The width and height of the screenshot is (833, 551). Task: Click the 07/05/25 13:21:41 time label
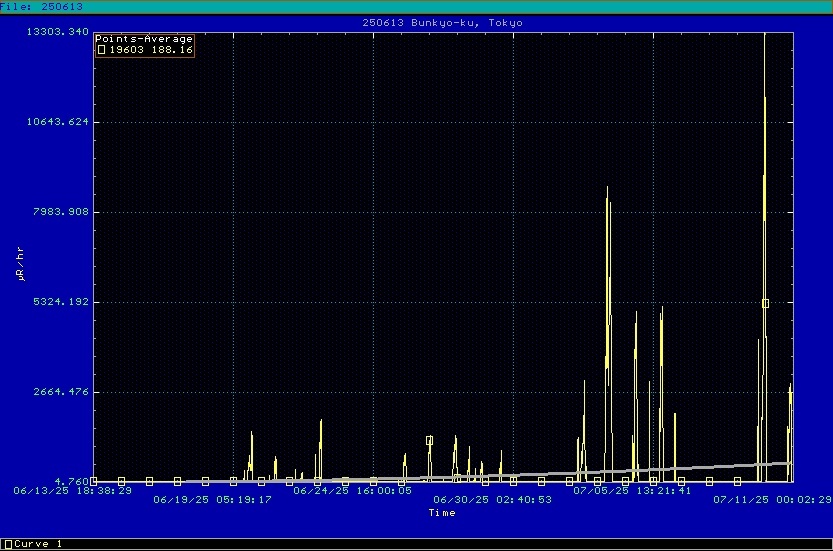pos(632,491)
